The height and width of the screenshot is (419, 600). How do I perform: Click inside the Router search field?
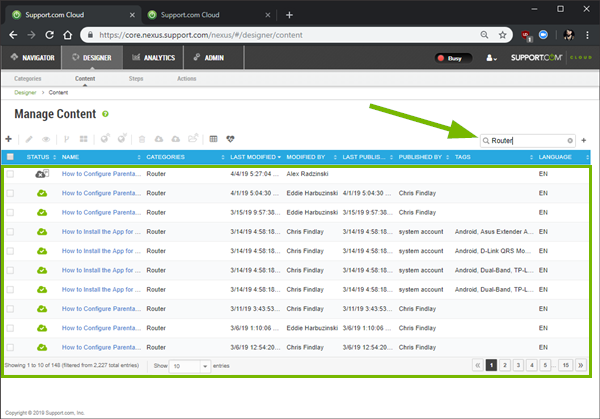click(528, 141)
